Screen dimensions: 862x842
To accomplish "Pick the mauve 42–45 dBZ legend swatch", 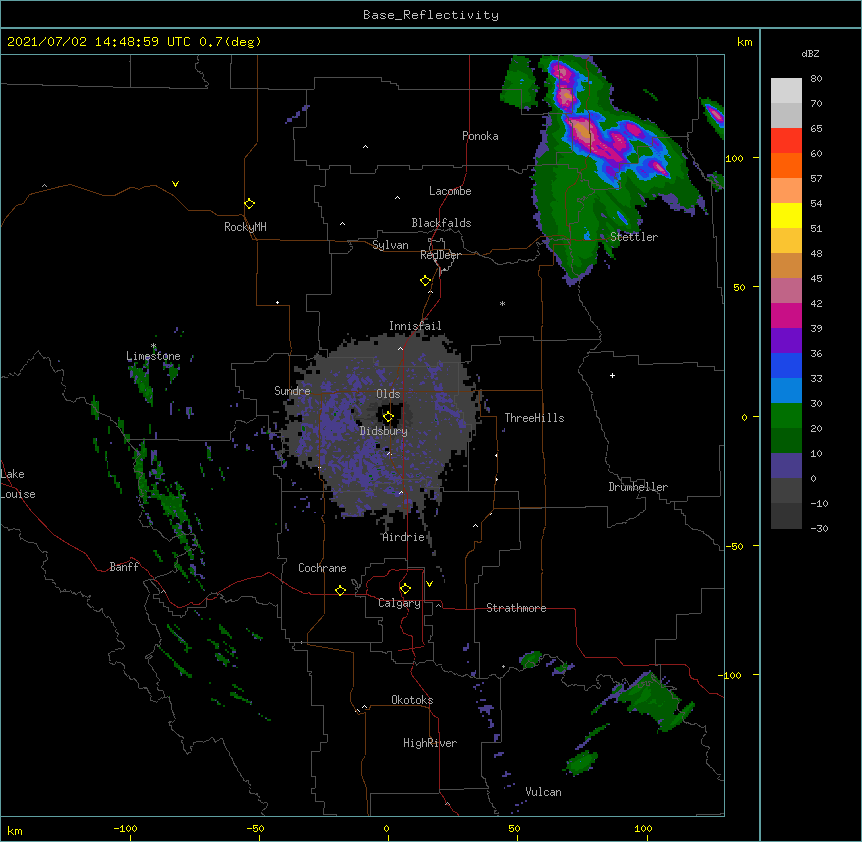I will (x=786, y=290).
